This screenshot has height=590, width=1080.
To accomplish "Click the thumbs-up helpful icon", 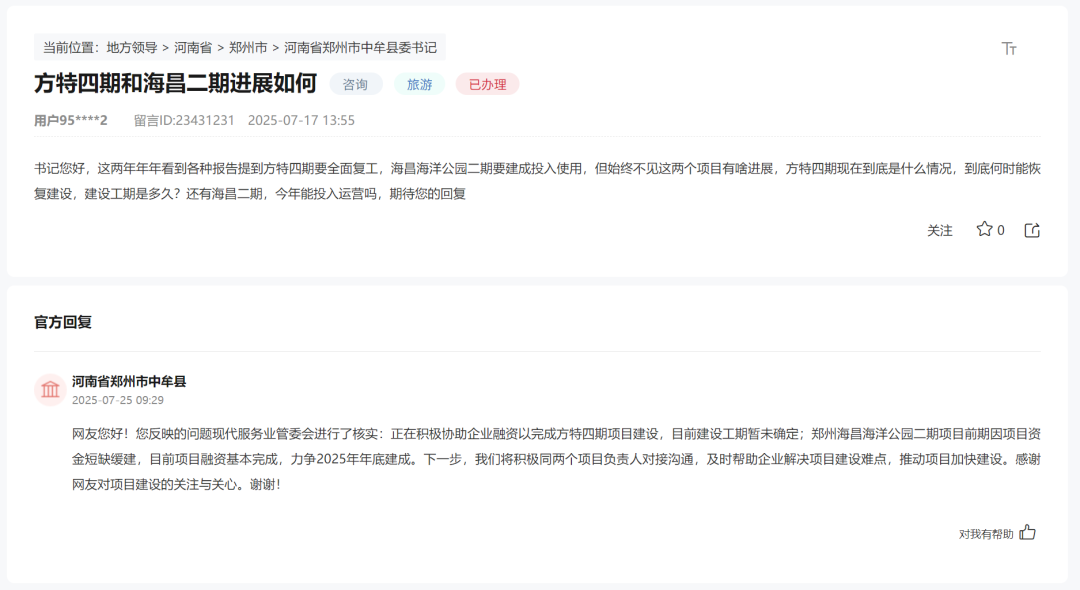I will (1028, 532).
